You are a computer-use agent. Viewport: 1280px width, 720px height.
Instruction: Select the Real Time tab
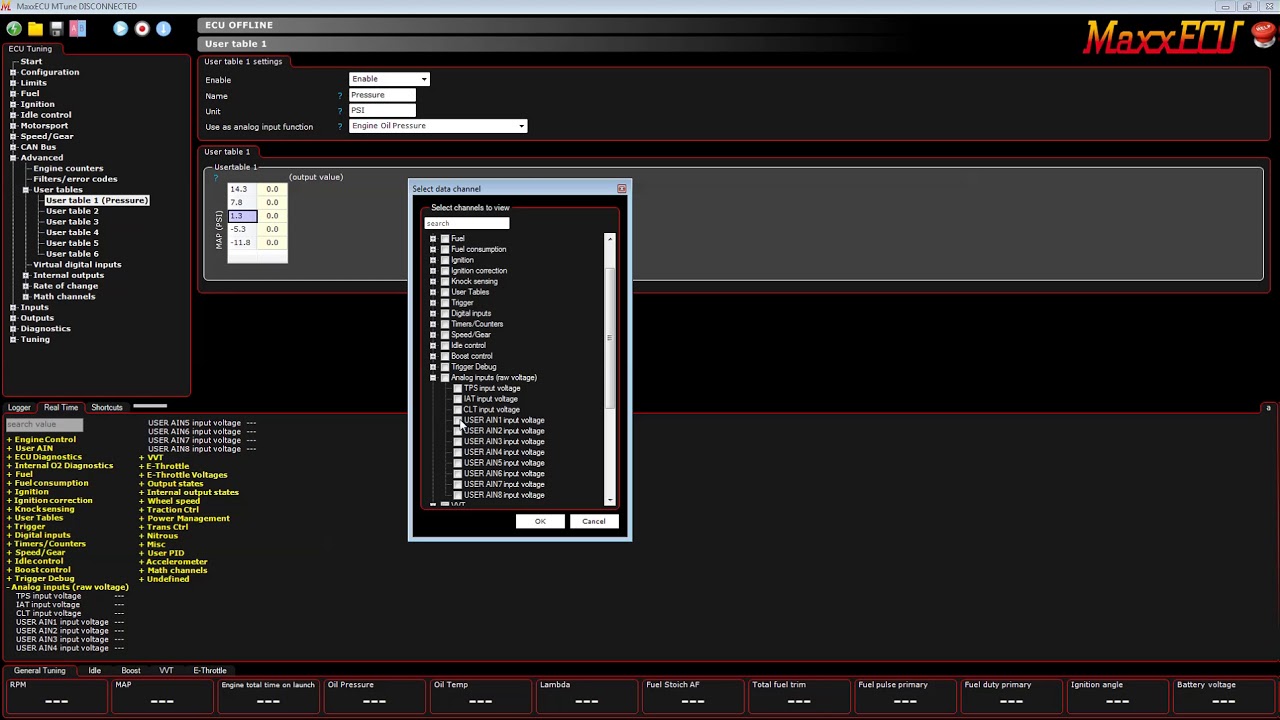tap(61, 408)
